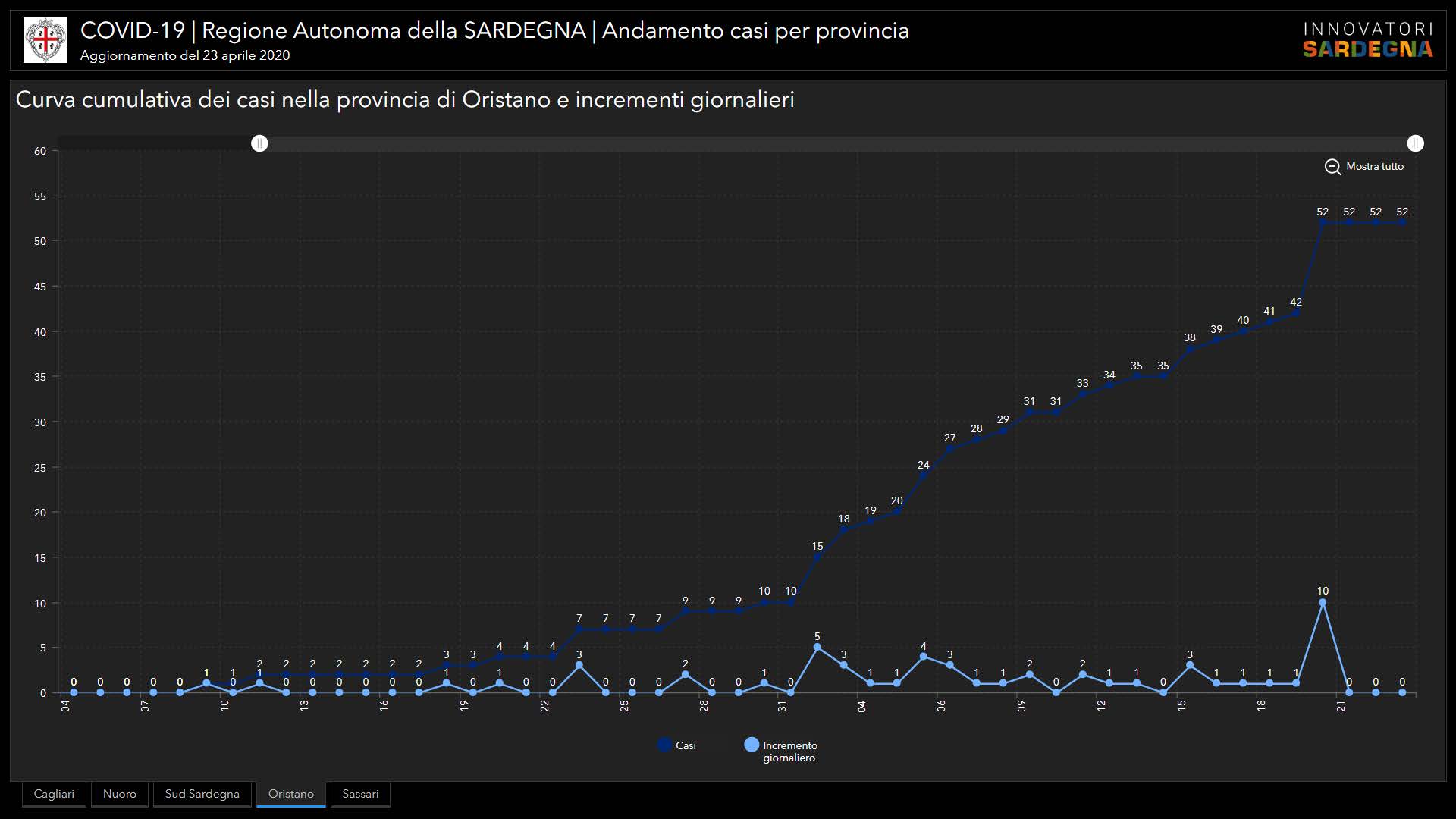Screen dimensions: 1456x819
Task: Click the first cumulative data point labeled 52
Action: coord(1323,223)
